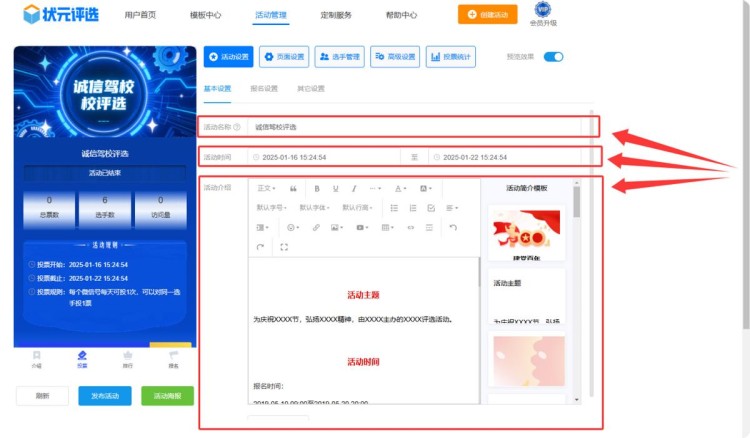750x438 pixels.
Task: Open the 模板中心 menu item
Action: (x=206, y=15)
